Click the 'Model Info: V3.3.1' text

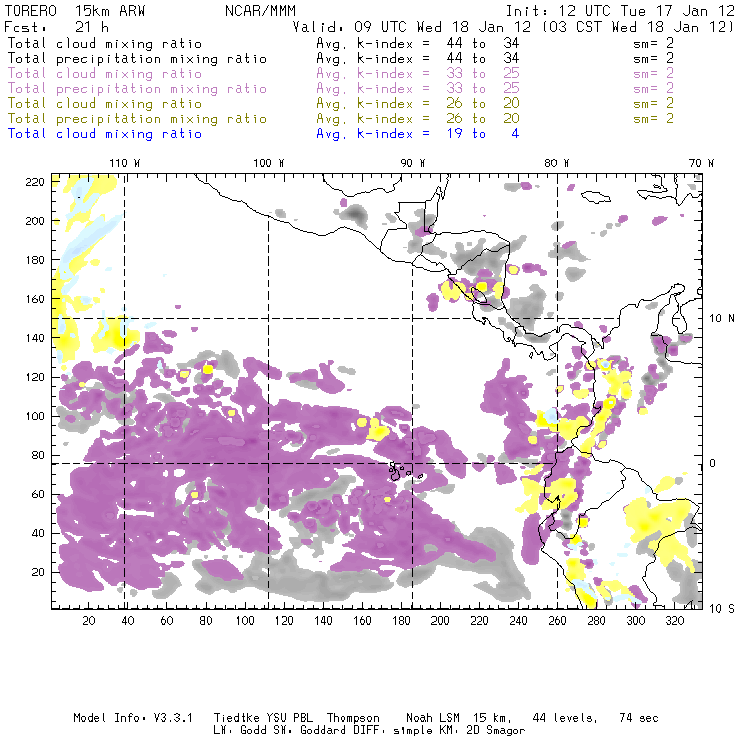[133, 718]
